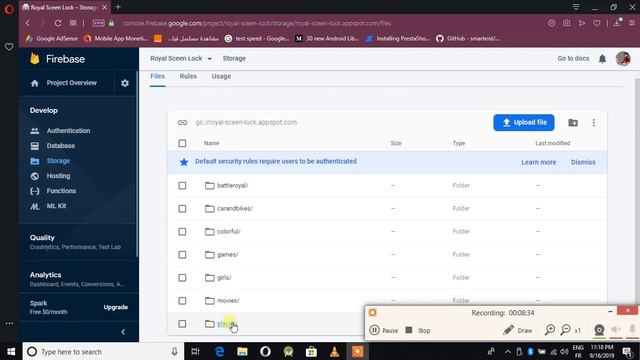
Task: Open the Functions section
Action: 61,191
